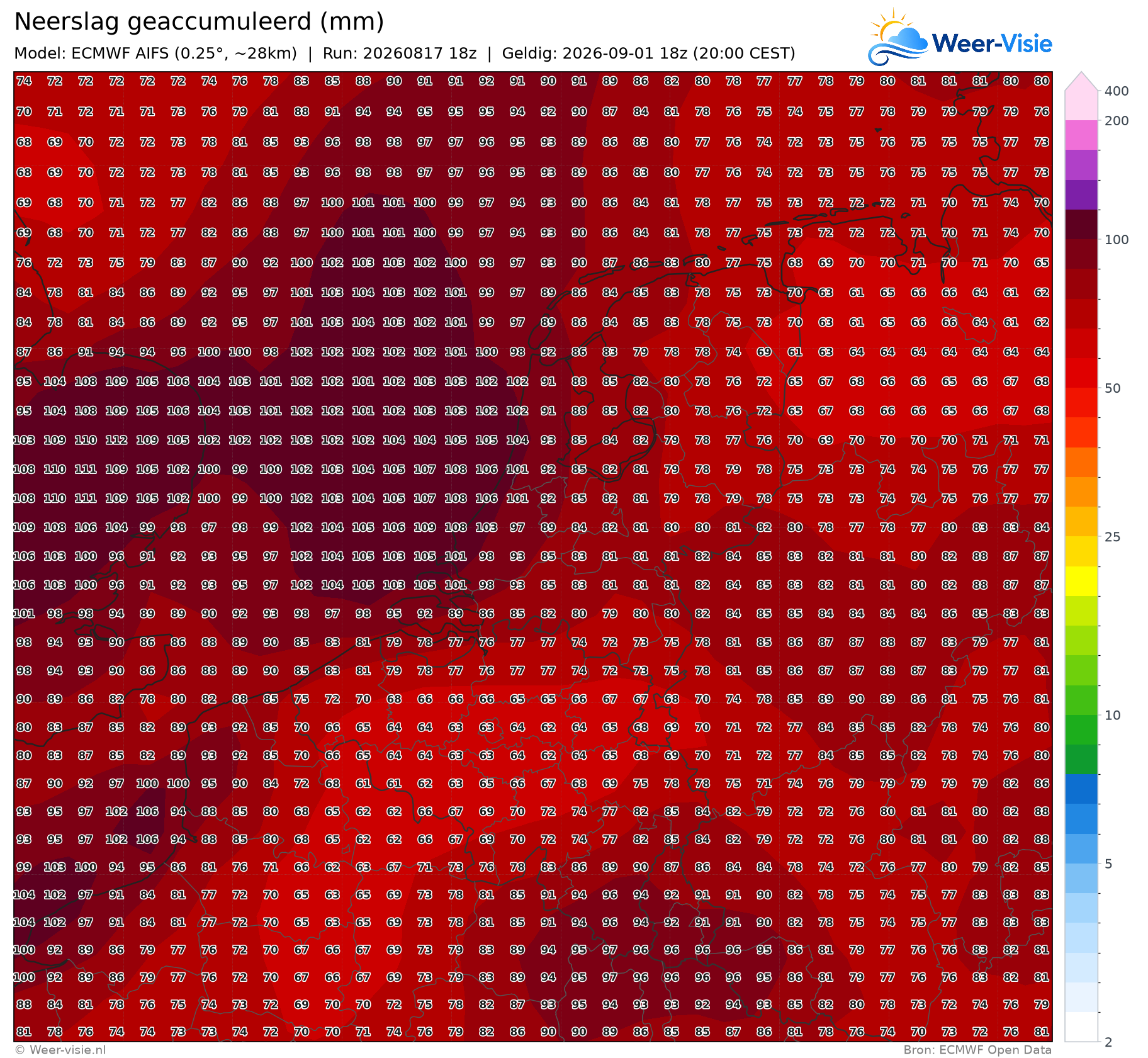
Task: Click the Weer-Visie sun and cloud logo icon
Action: pyautogui.click(x=898, y=37)
